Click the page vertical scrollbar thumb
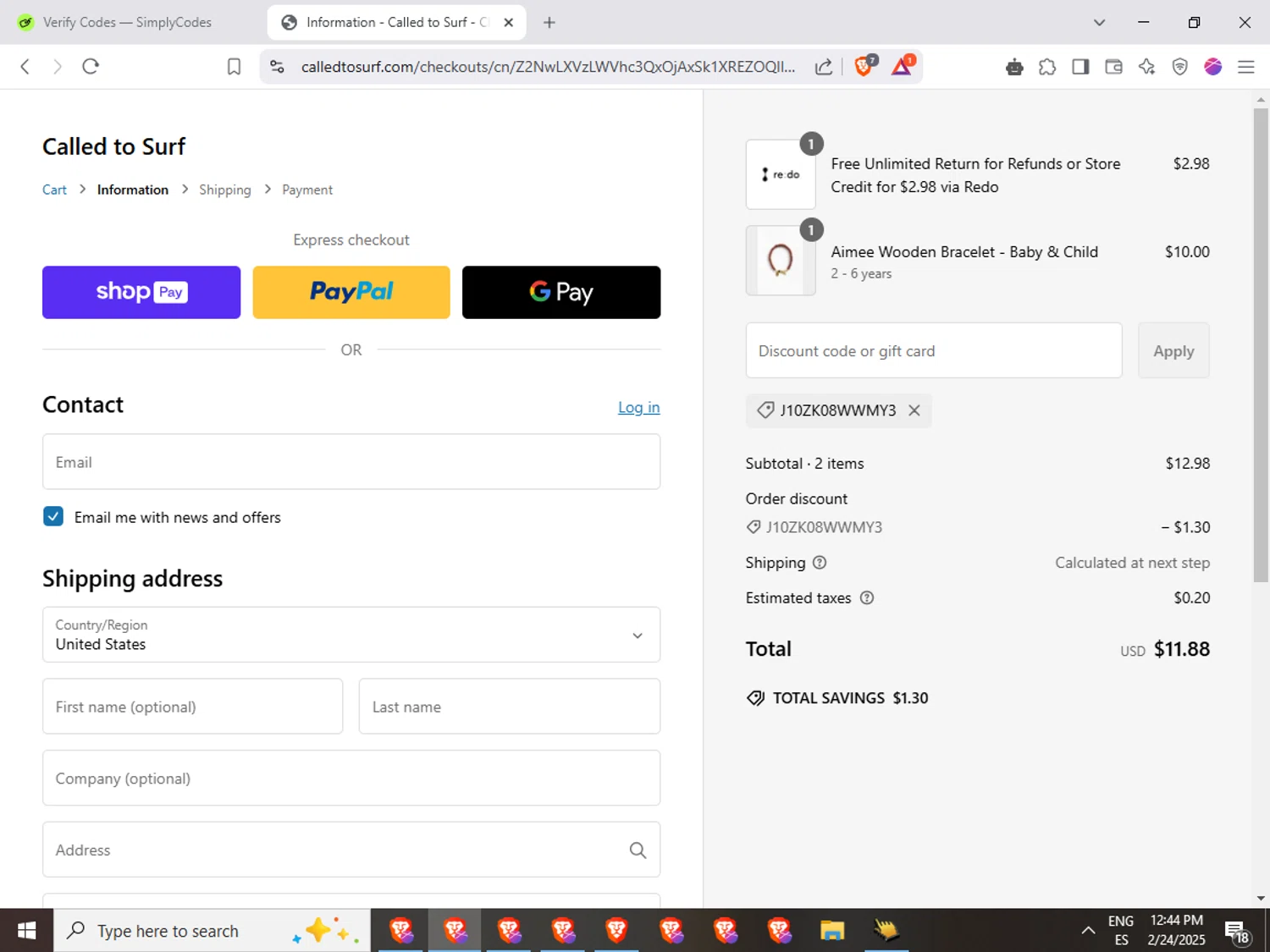Viewport: 1270px width, 952px height. (1261, 345)
